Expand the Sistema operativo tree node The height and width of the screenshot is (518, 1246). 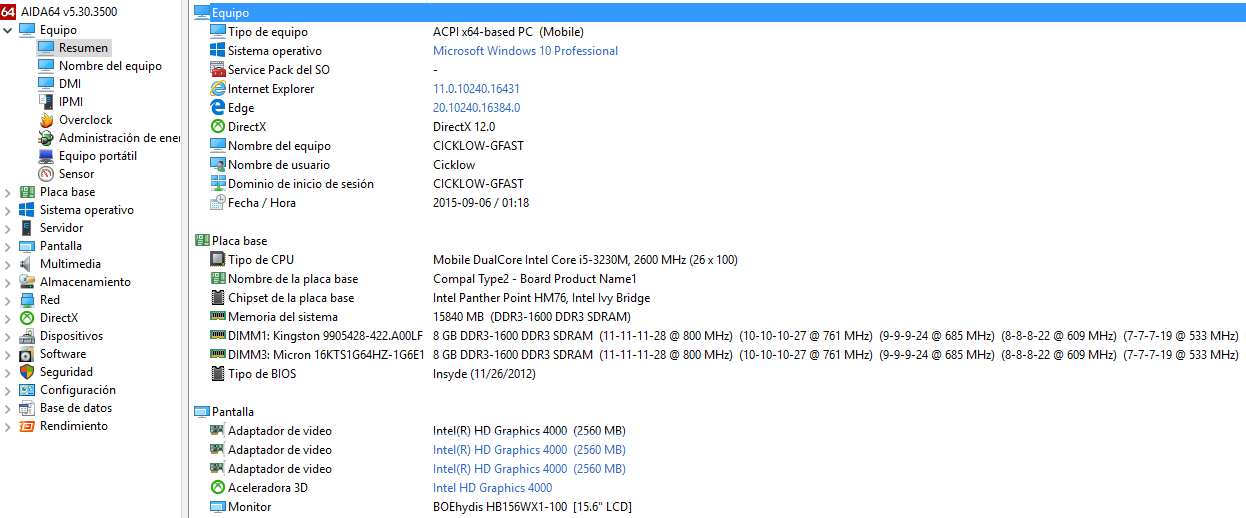pos(8,210)
